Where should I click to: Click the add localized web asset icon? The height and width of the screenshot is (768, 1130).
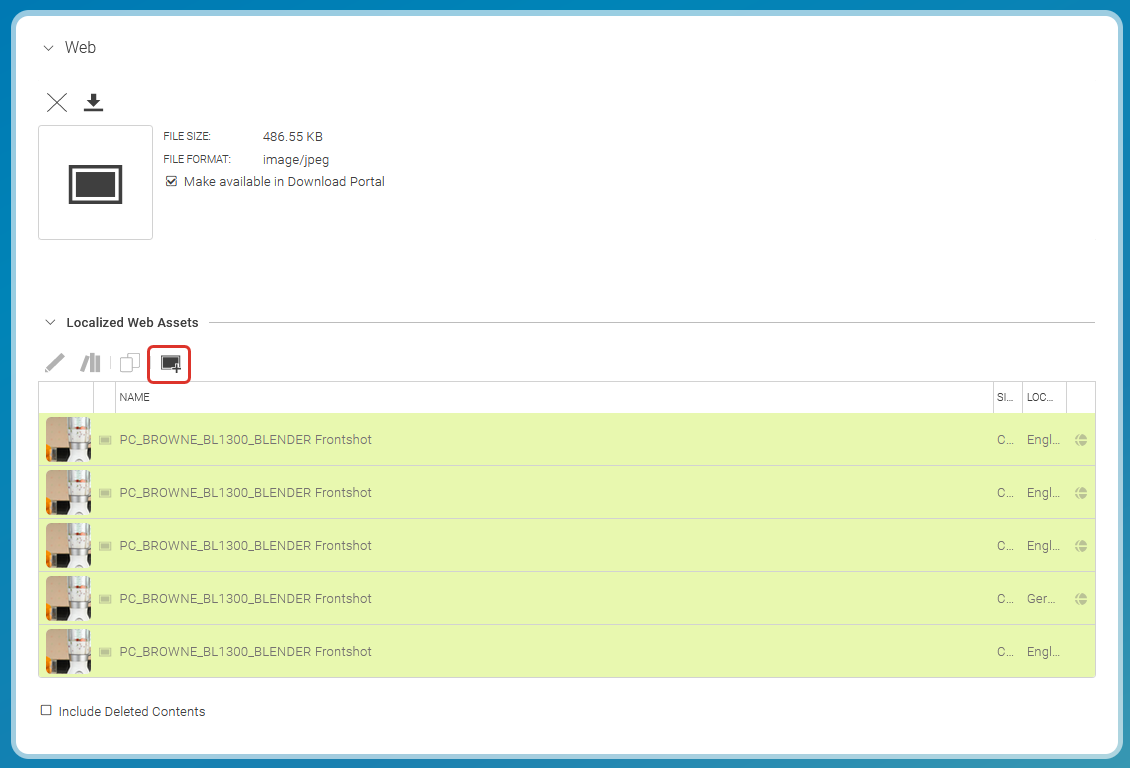click(170, 363)
